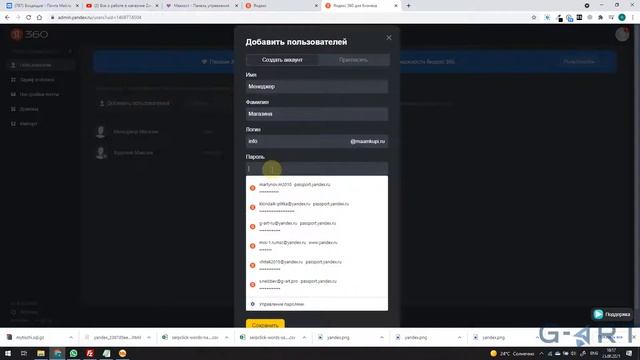
Task: Choose saved password for g-art.pro account
Action: tap(317, 284)
